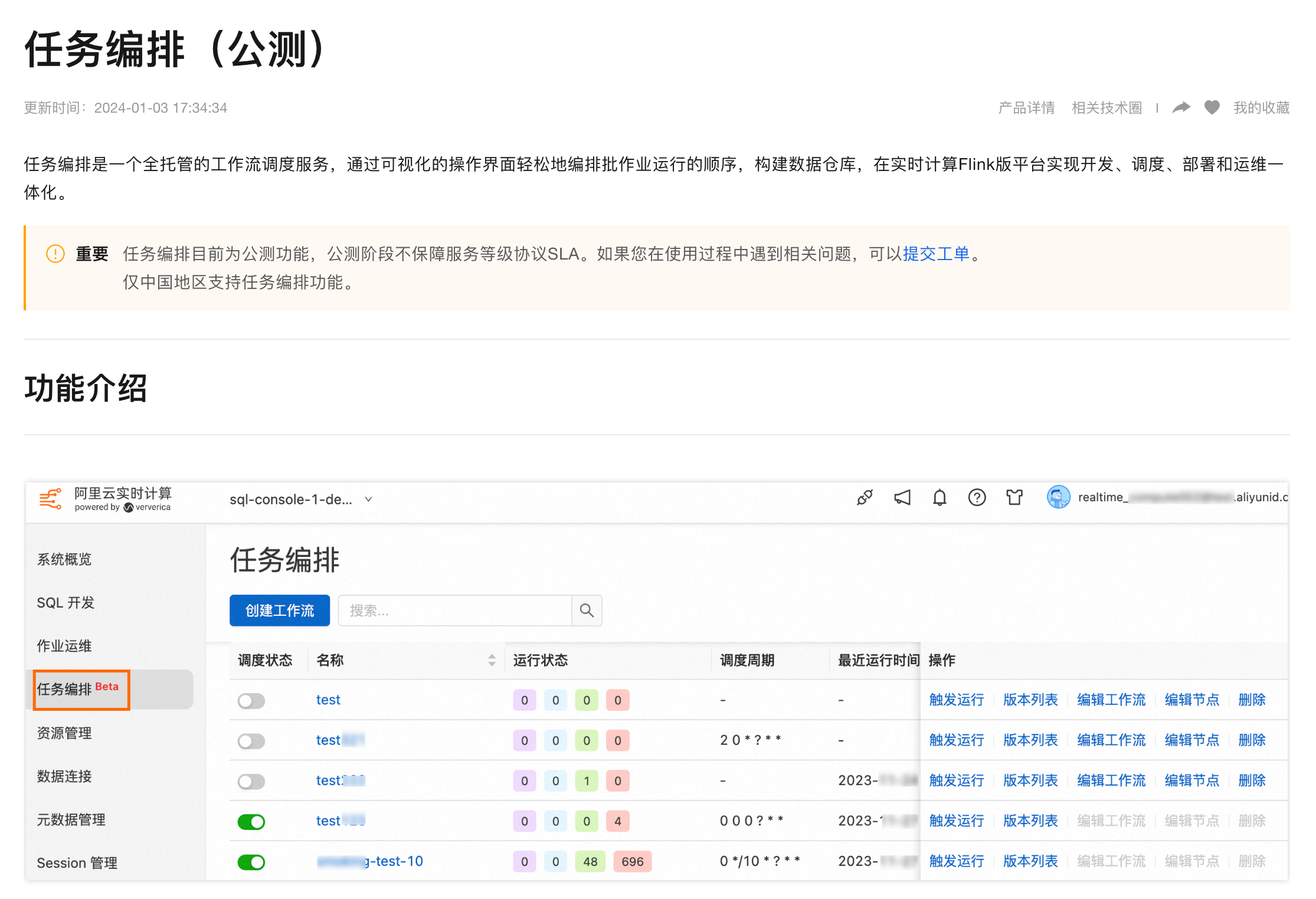Click the Aliyun realtime compute logo

pos(105,499)
